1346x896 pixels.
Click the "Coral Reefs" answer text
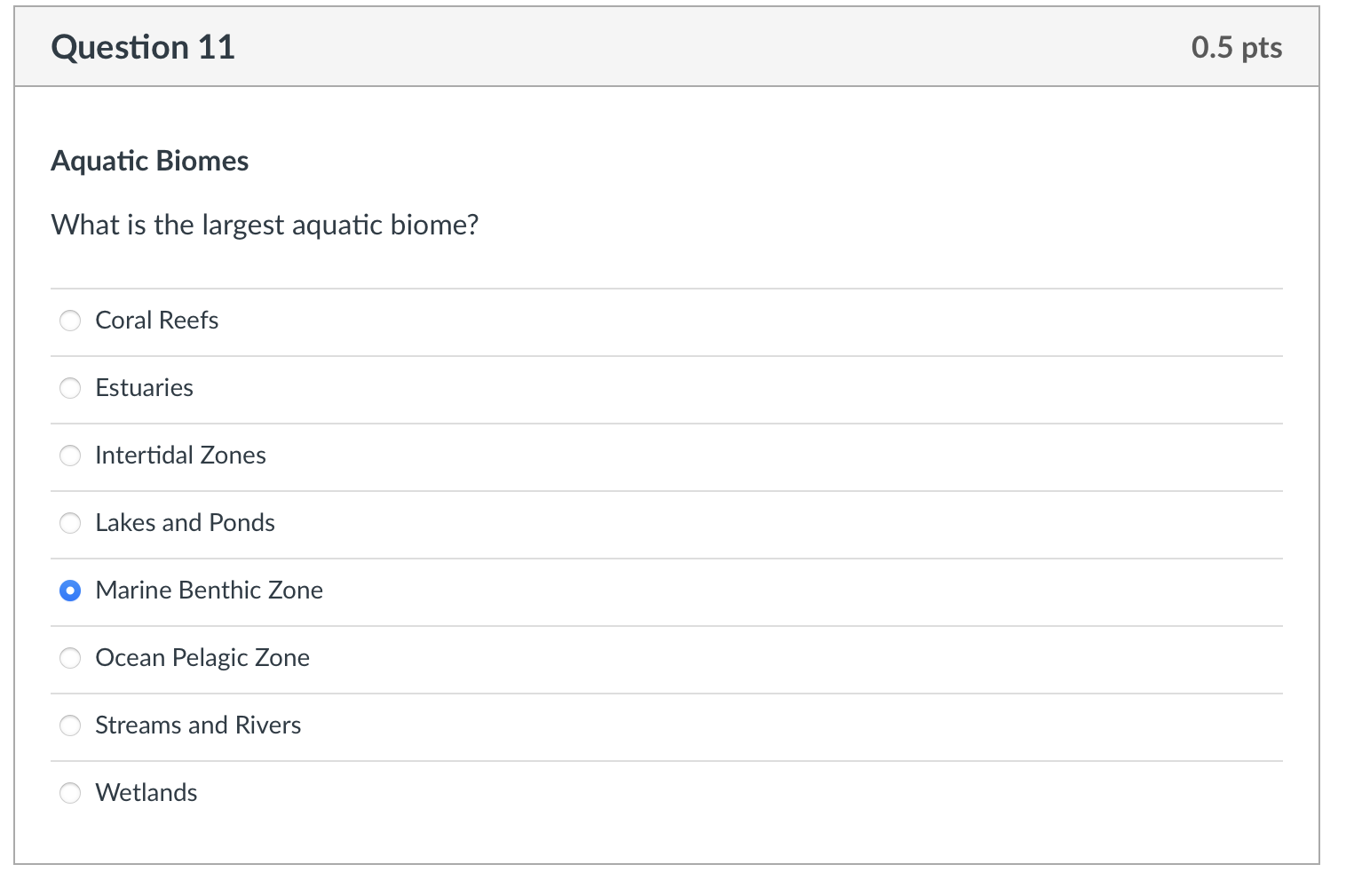click(x=156, y=321)
